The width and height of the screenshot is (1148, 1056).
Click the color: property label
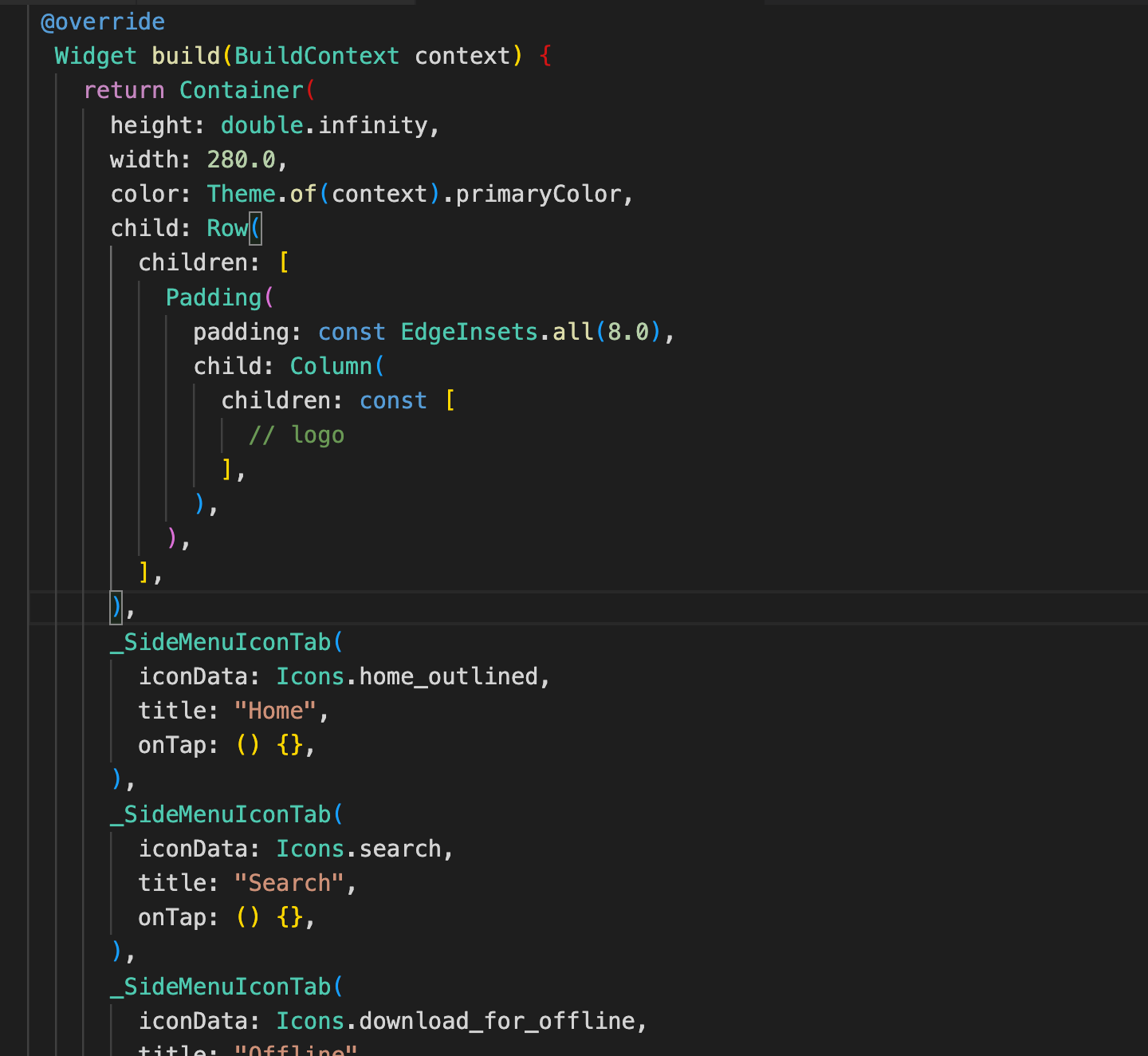pos(151,194)
